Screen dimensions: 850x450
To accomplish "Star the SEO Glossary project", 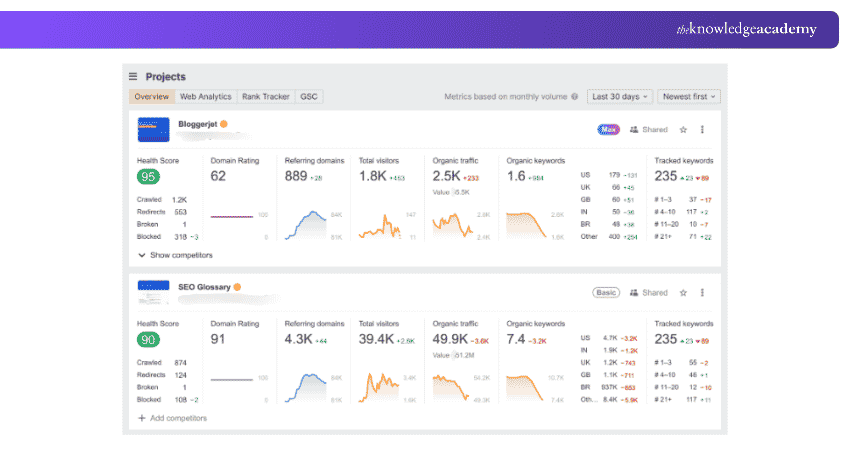I will pyautogui.click(x=683, y=292).
